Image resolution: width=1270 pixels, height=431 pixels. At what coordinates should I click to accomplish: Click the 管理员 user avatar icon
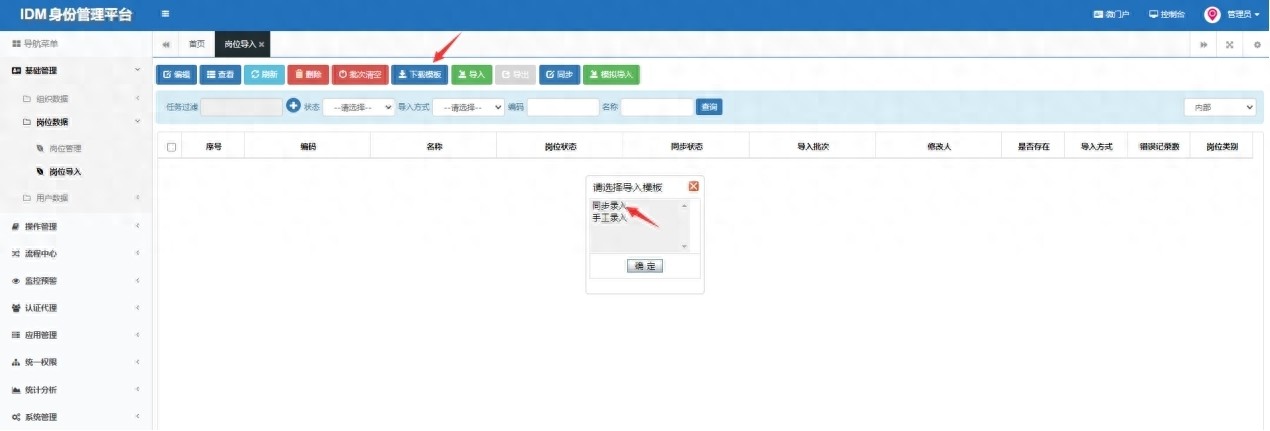(x=1212, y=14)
